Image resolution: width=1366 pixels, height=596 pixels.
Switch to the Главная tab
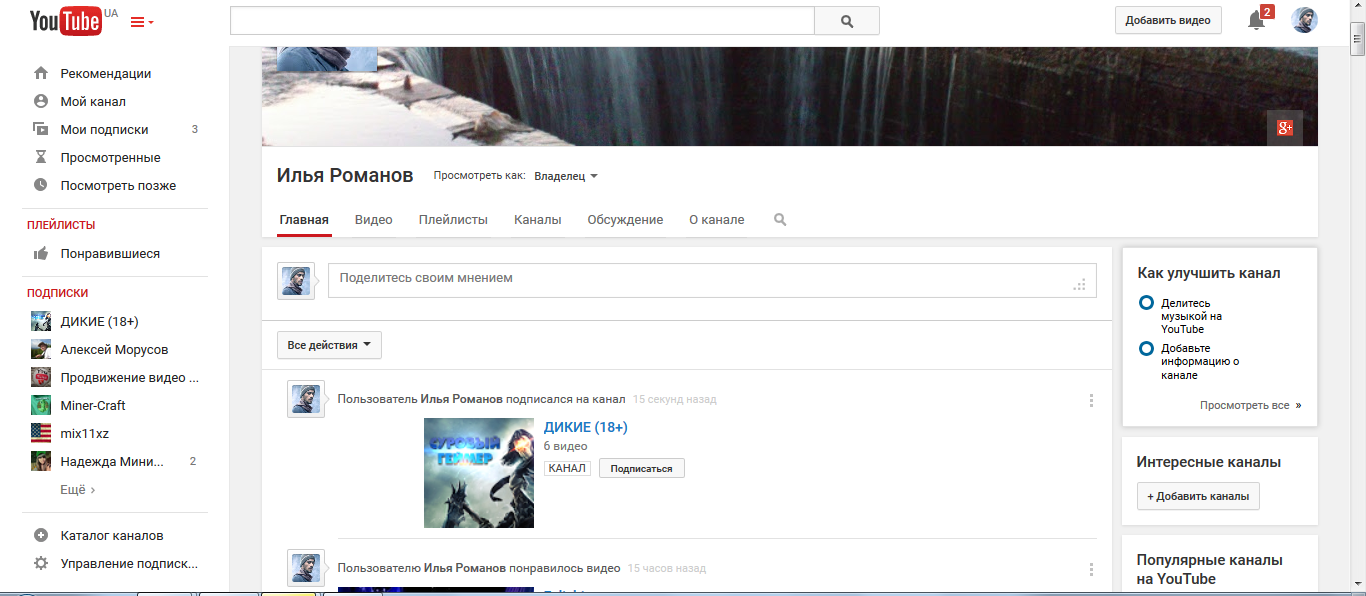304,220
